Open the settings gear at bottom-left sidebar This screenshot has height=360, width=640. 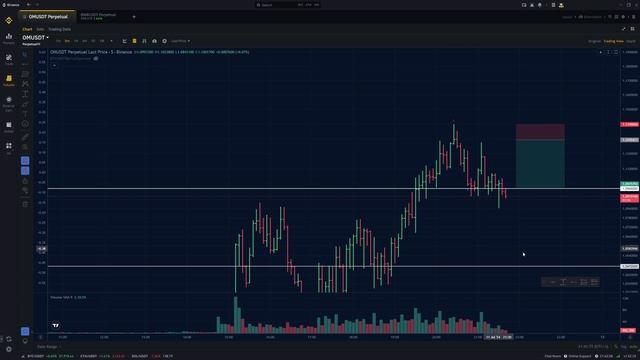(x=9, y=349)
